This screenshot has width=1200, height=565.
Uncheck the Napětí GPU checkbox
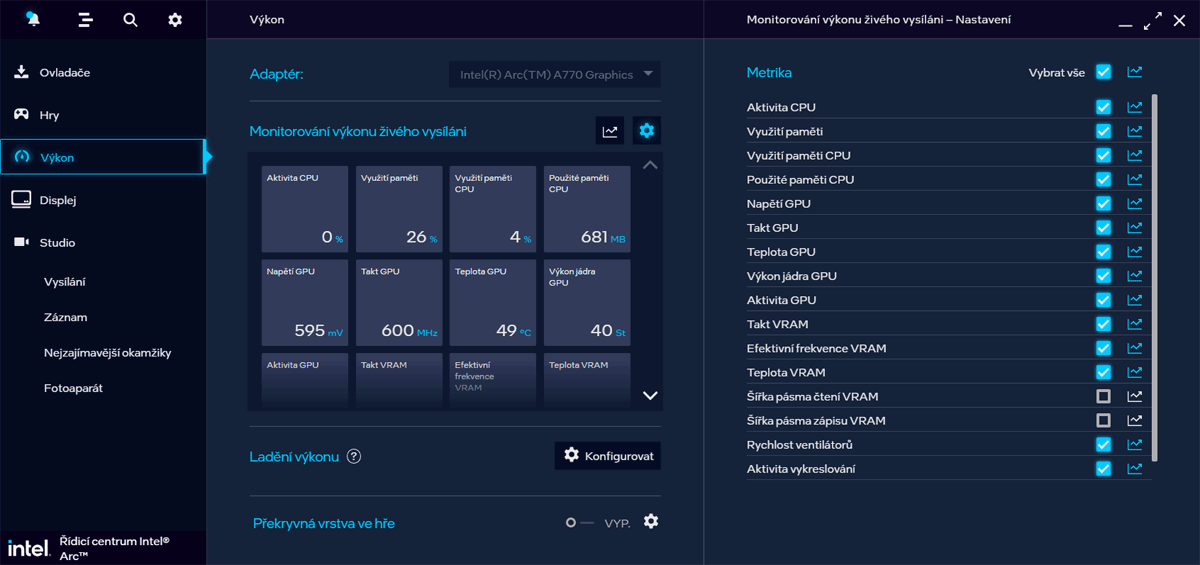click(x=1103, y=203)
